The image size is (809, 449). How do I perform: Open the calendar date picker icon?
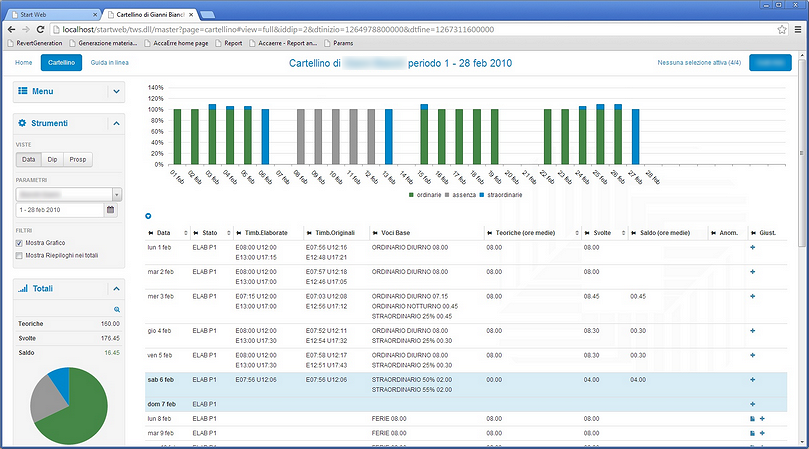click(x=110, y=210)
